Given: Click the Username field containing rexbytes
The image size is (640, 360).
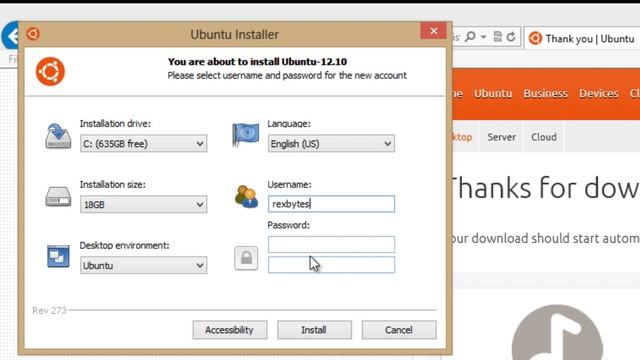Looking at the screenshot, I should click(331, 204).
